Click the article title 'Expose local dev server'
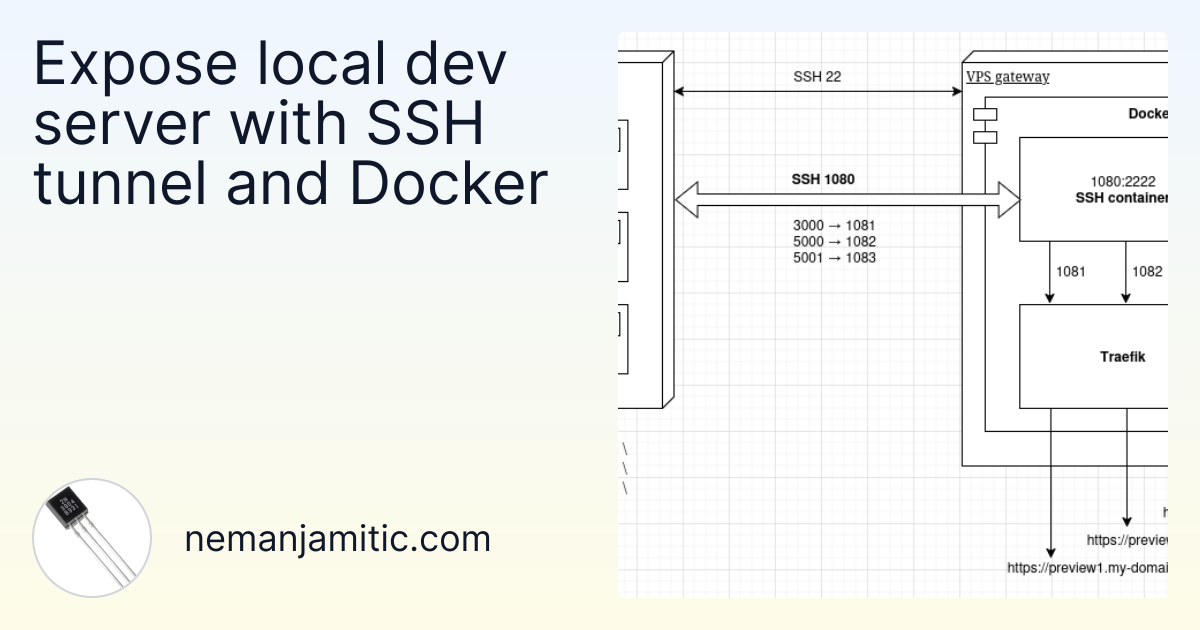 point(291,124)
